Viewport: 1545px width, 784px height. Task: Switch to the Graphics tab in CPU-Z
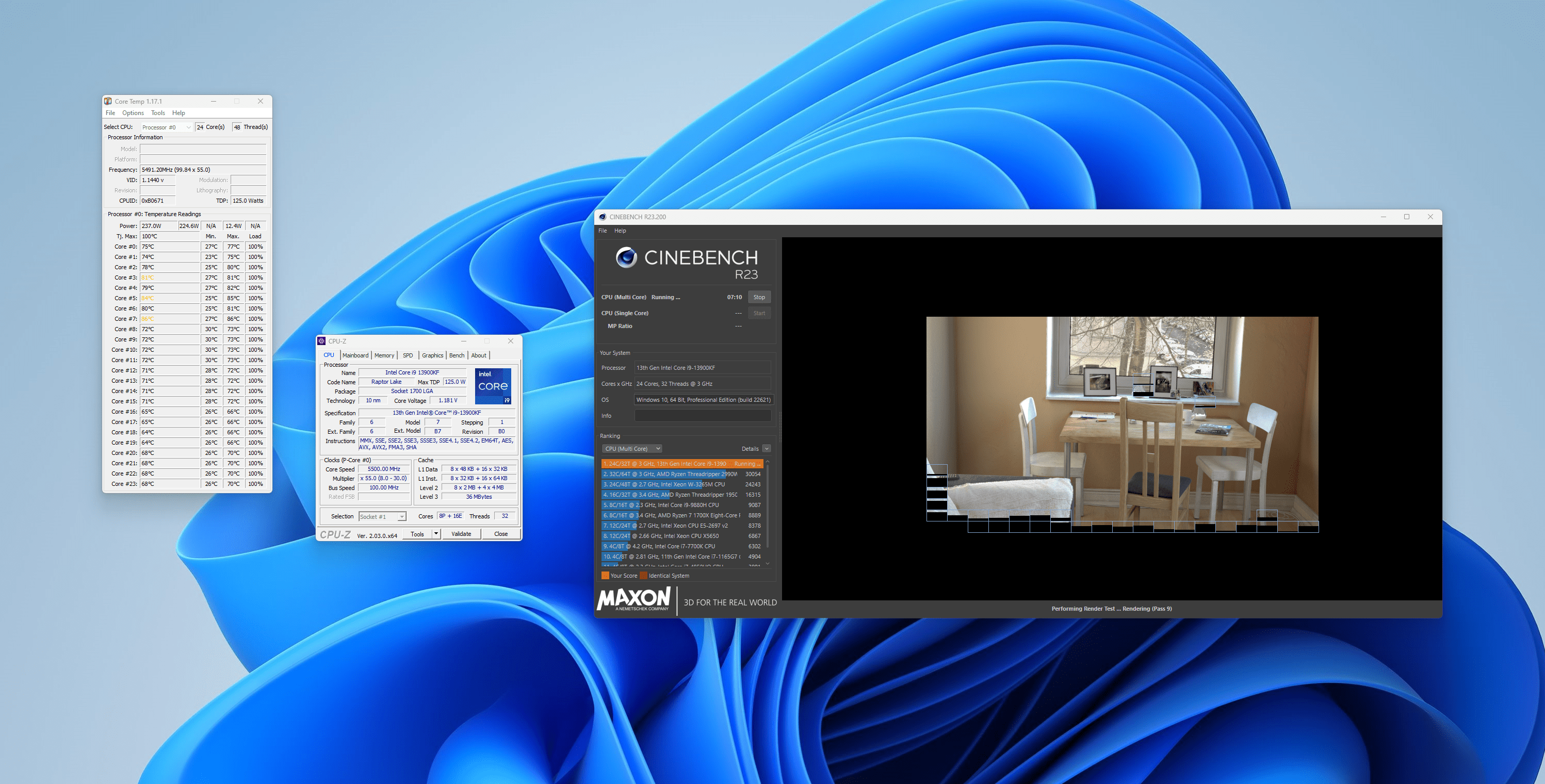(432, 355)
